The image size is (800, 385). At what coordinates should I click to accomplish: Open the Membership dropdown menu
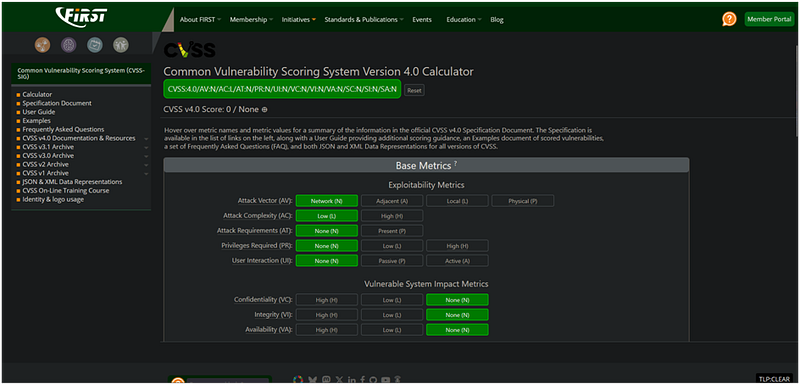coord(251,19)
